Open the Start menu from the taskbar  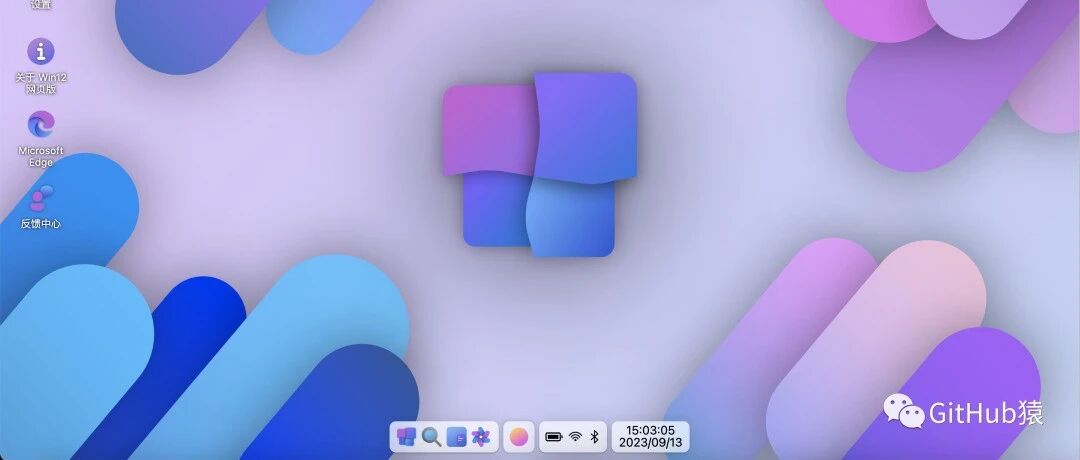[406, 437]
